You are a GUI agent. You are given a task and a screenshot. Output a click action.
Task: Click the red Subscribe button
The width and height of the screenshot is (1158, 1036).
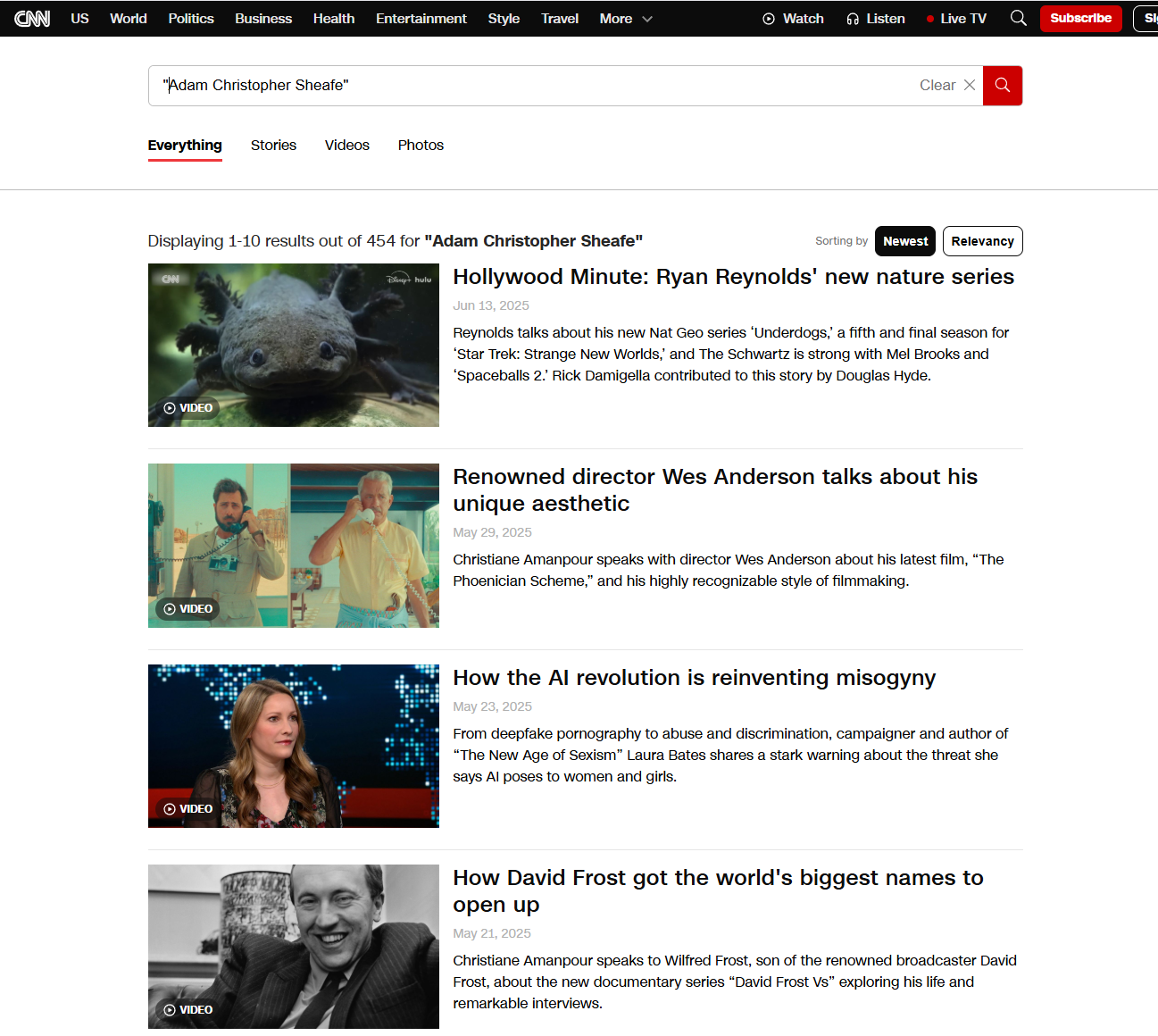[1080, 18]
